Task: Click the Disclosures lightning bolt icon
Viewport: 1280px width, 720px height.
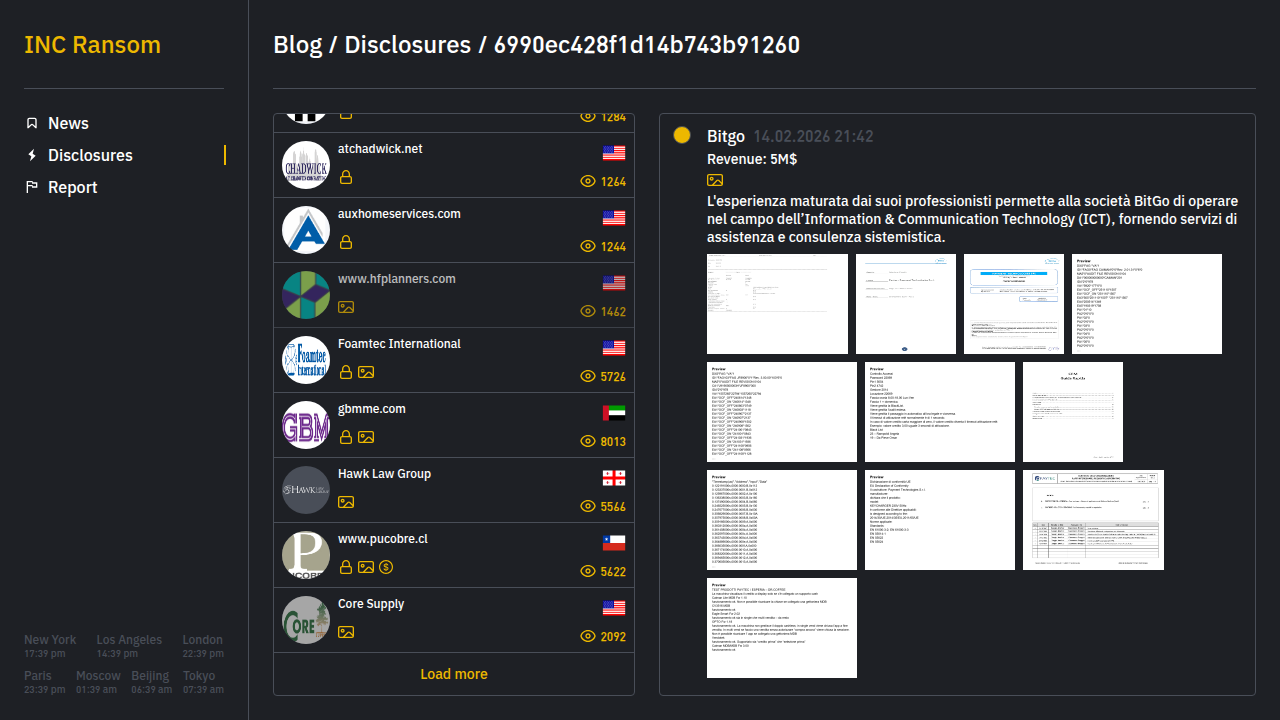Action: [x=32, y=155]
